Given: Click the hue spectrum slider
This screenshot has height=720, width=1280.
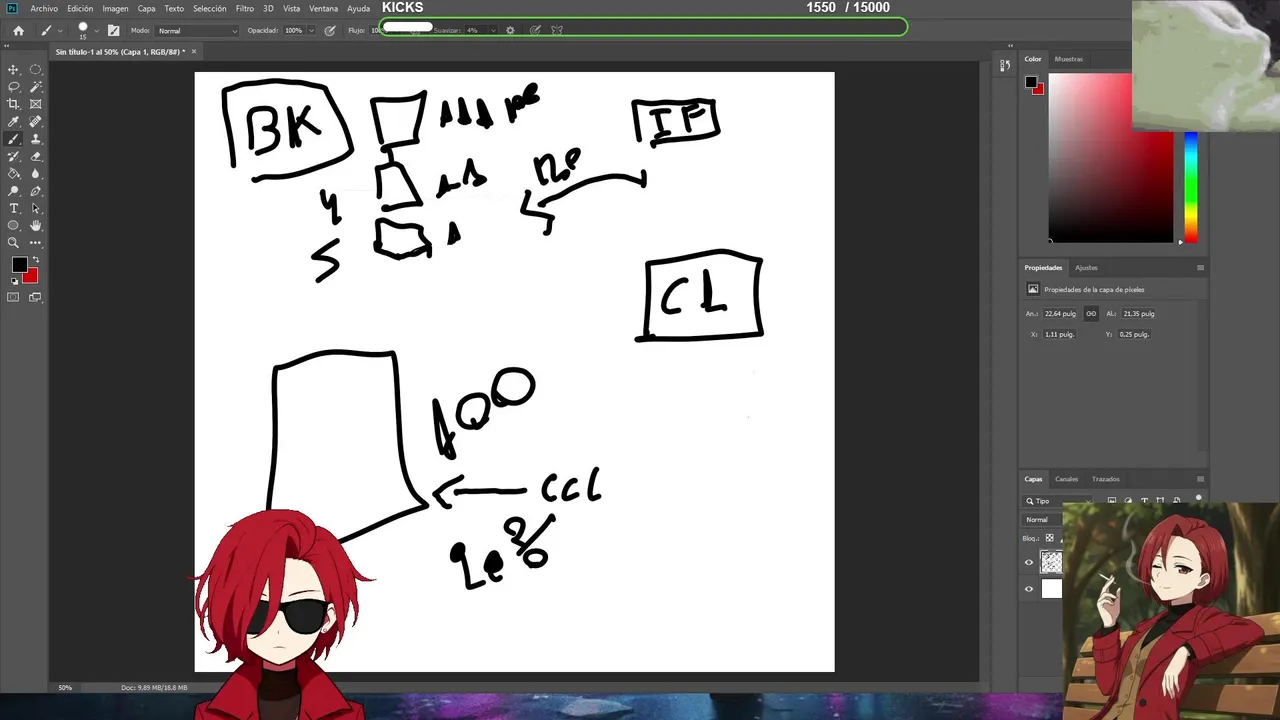Looking at the screenshot, I should (1190, 186).
